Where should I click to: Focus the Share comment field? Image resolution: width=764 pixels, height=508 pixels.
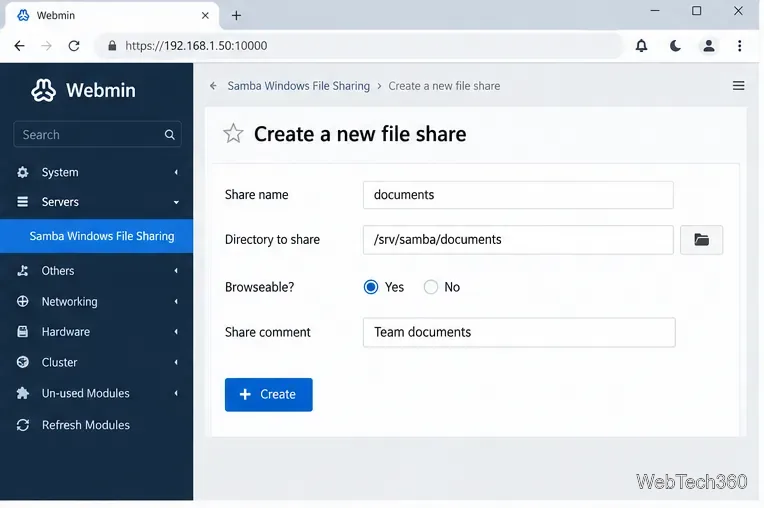click(x=519, y=332)
